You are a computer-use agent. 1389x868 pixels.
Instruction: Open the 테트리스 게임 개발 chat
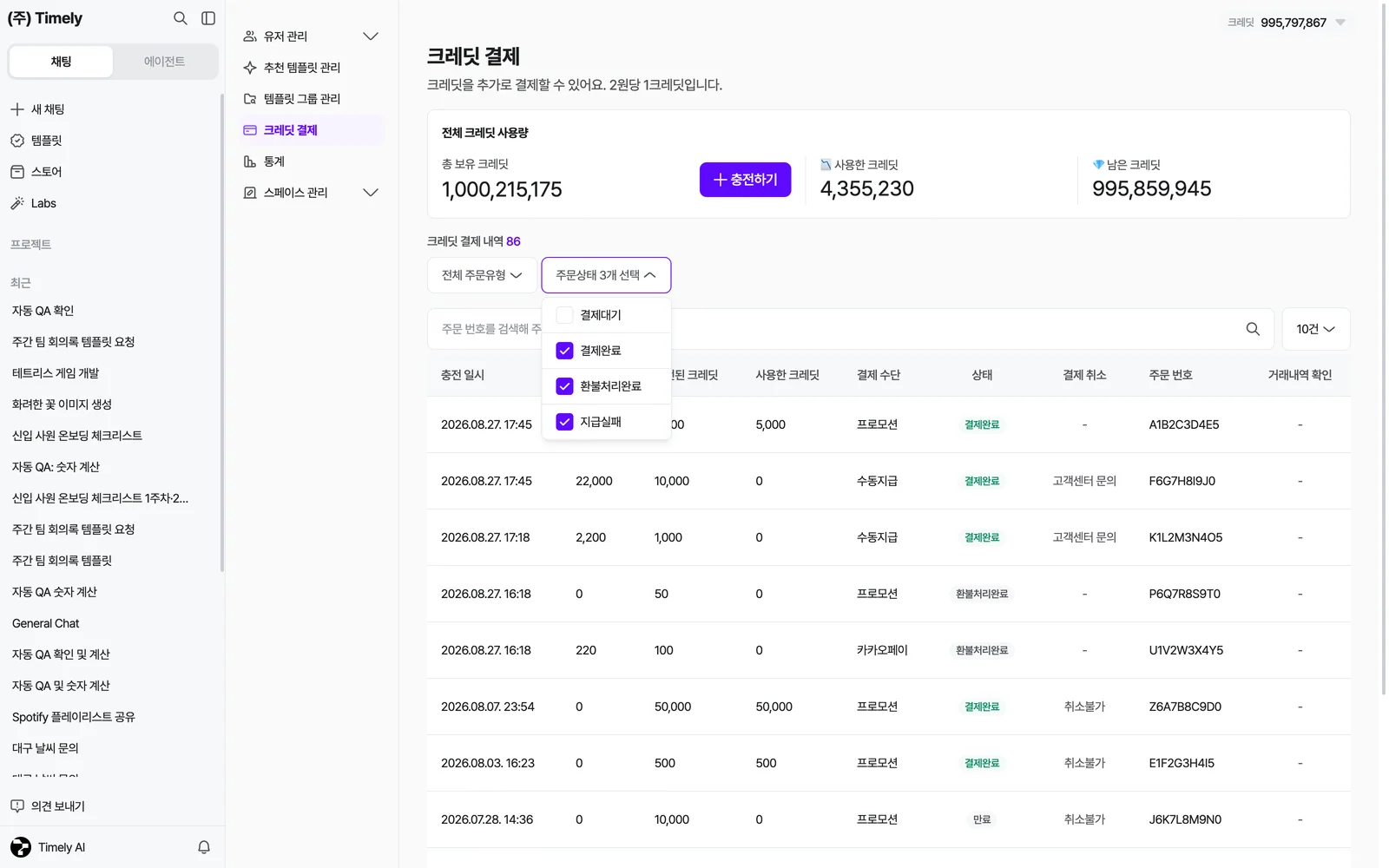coord(56,373)
